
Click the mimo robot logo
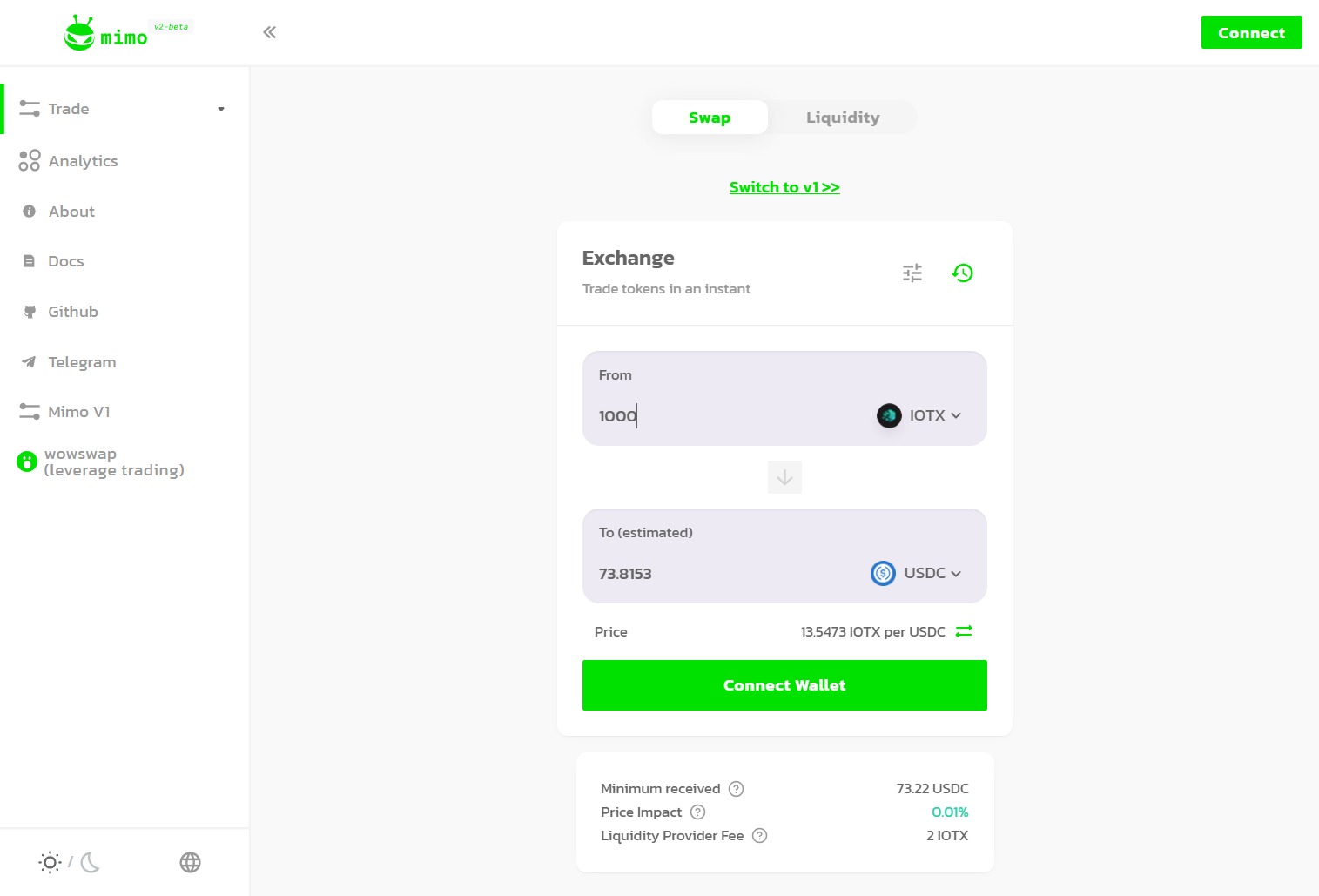click(x=79, y=33)
